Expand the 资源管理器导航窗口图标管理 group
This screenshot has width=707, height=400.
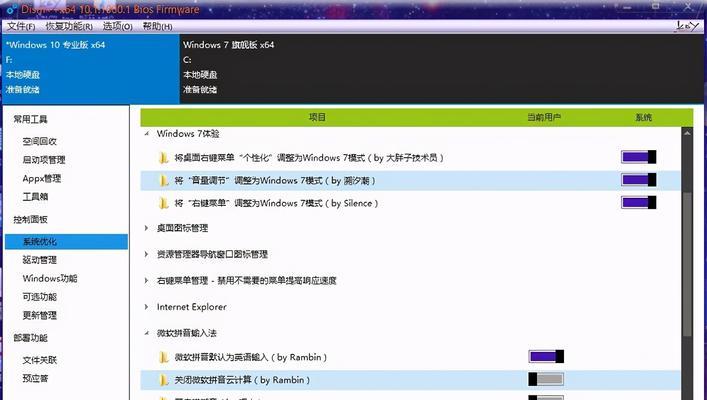[x=147, y=254]
